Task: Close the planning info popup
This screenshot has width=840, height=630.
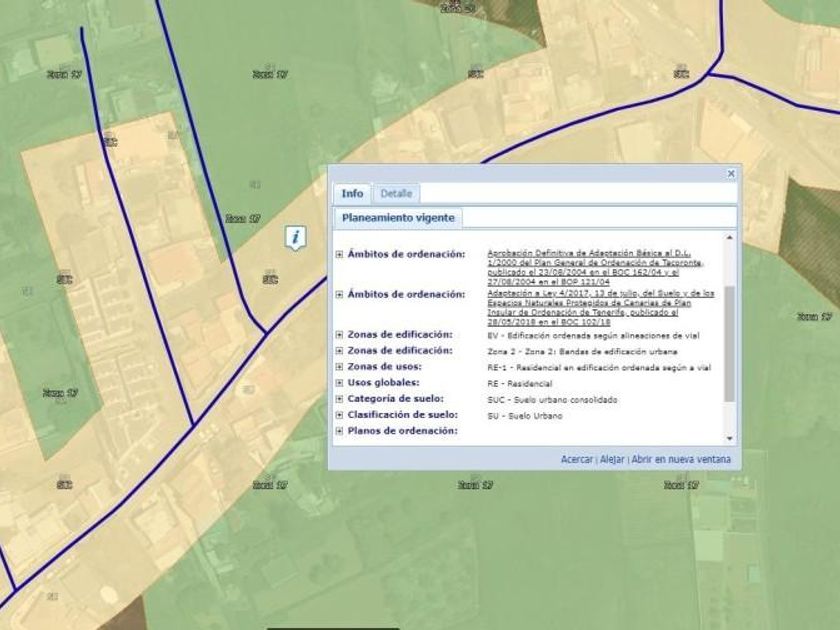Action: pos(731,174)
